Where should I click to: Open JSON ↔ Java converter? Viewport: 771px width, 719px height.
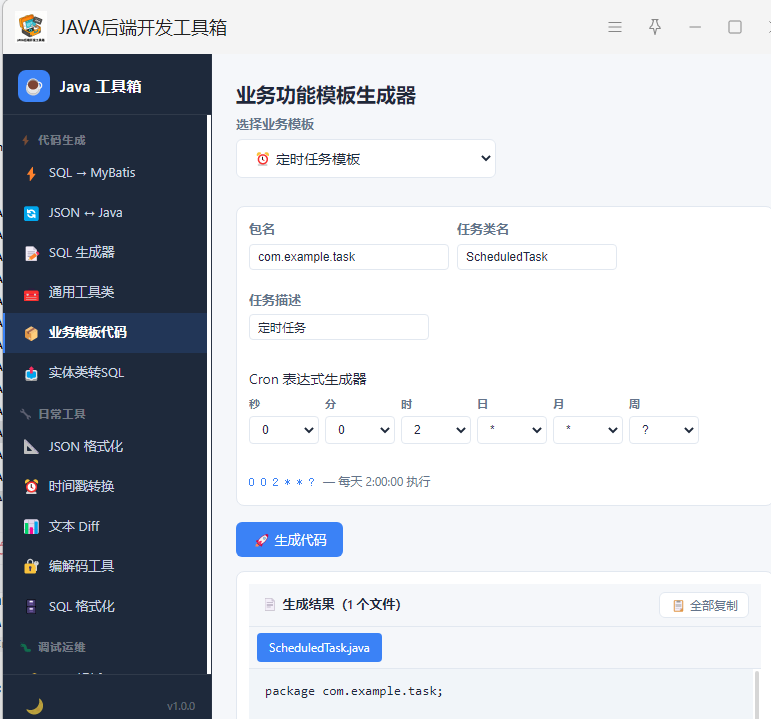[x=105, y=213]
